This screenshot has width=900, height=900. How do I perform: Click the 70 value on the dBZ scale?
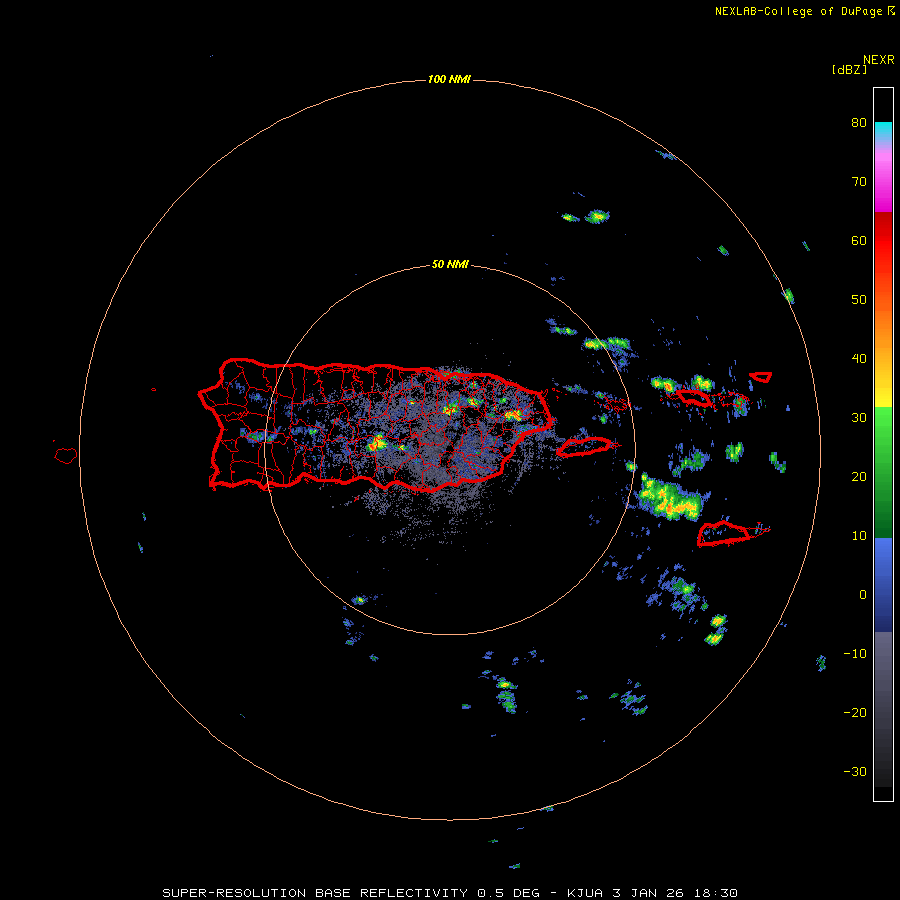point(859,182)
